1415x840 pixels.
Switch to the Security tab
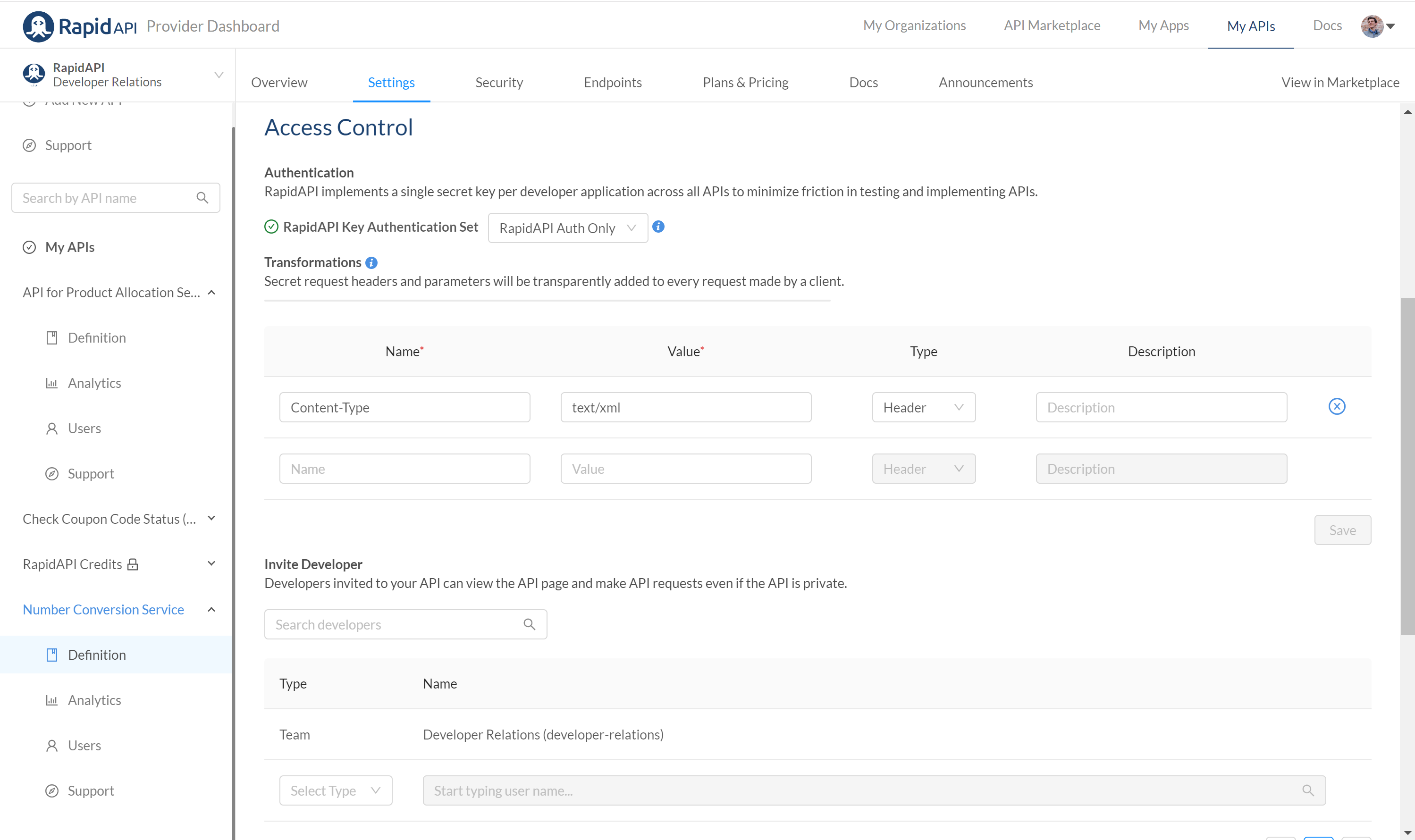coord(498,83)
